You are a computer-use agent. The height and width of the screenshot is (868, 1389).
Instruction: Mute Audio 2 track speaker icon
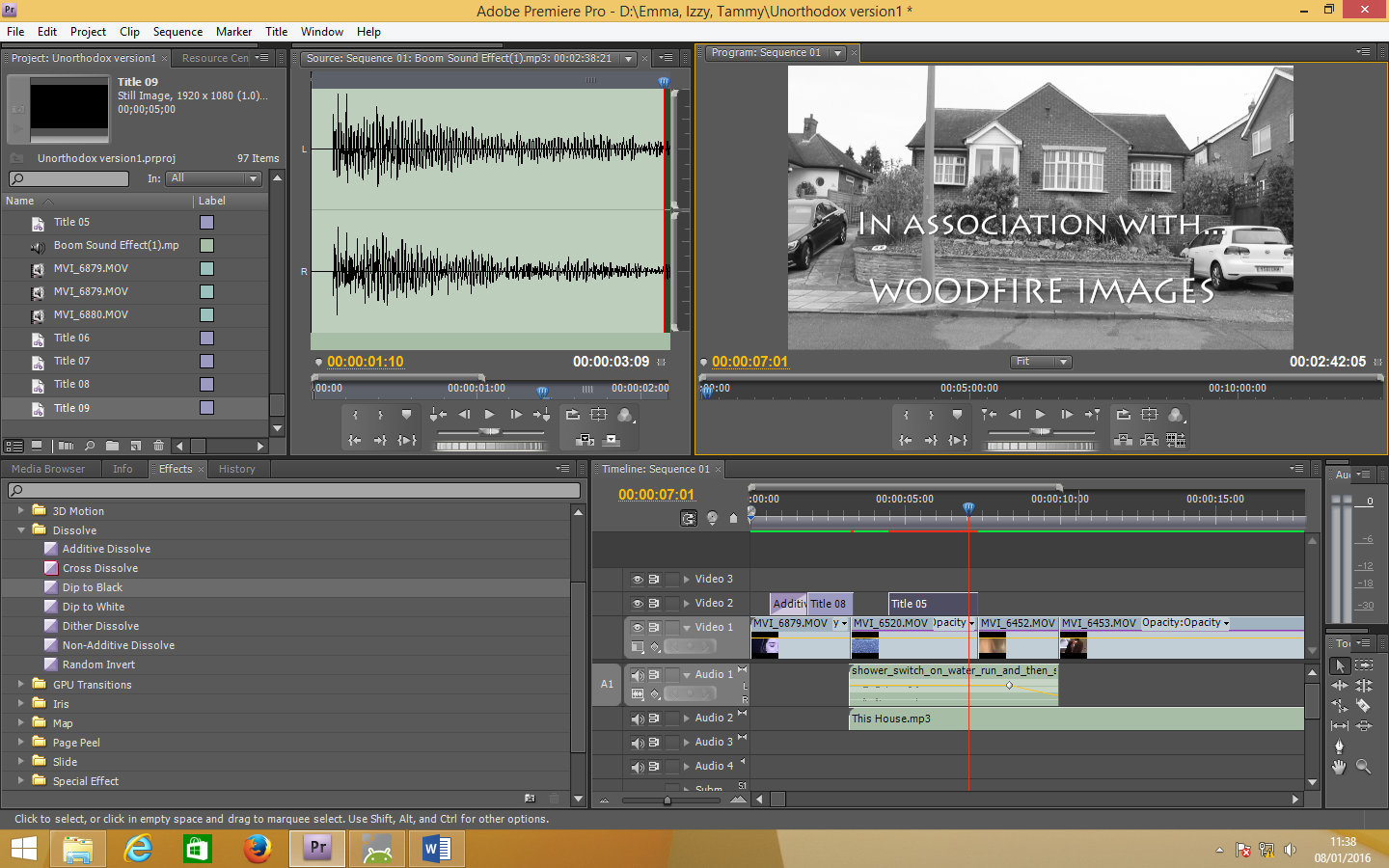(x=637, y=719)
